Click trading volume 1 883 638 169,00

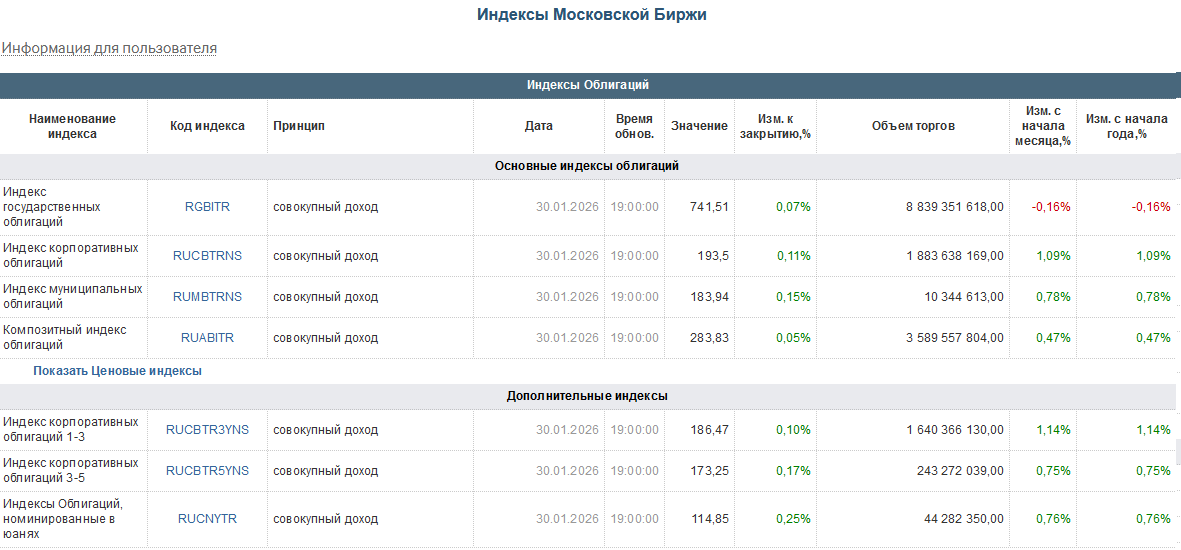point(954,255)
